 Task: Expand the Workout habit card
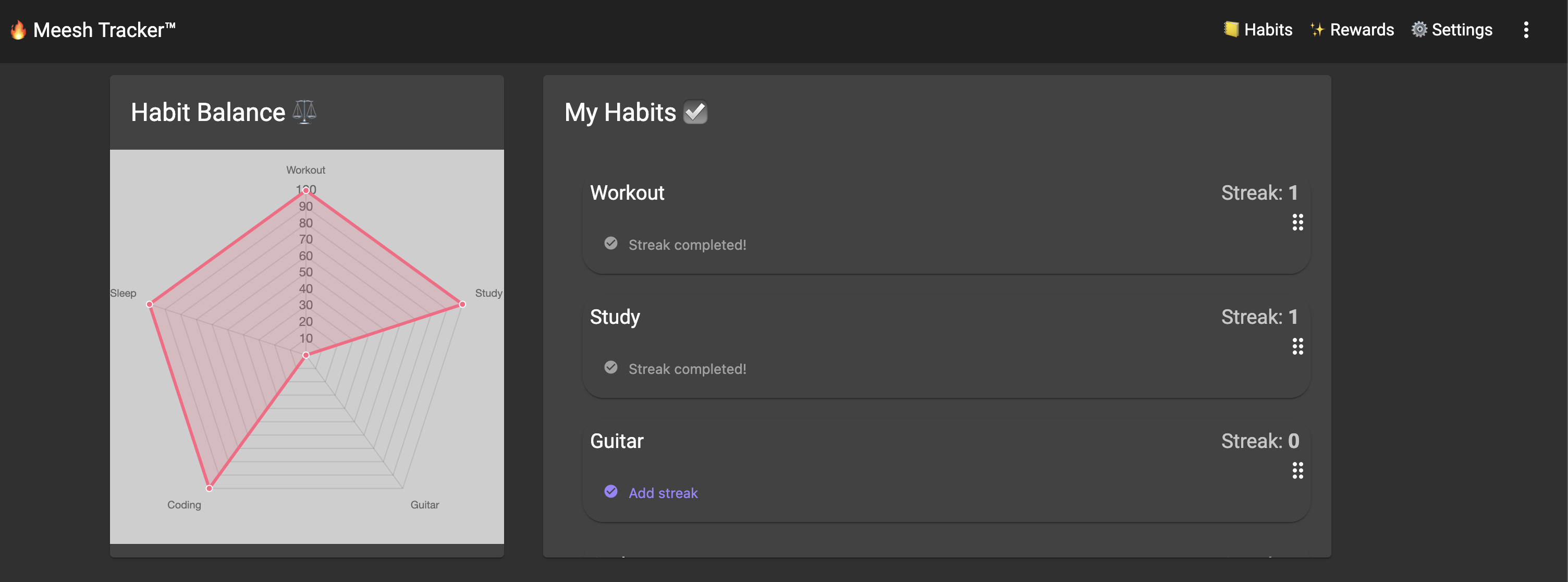627,193
